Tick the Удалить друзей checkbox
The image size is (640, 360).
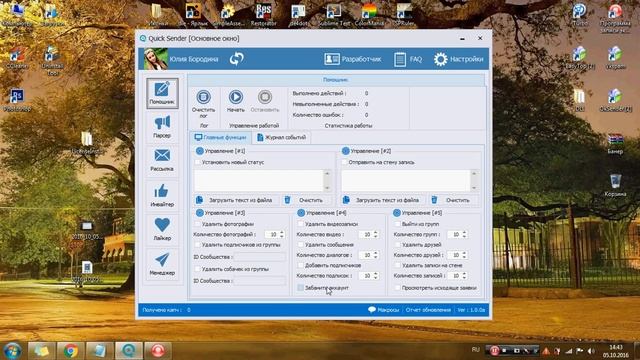[398, 244]
